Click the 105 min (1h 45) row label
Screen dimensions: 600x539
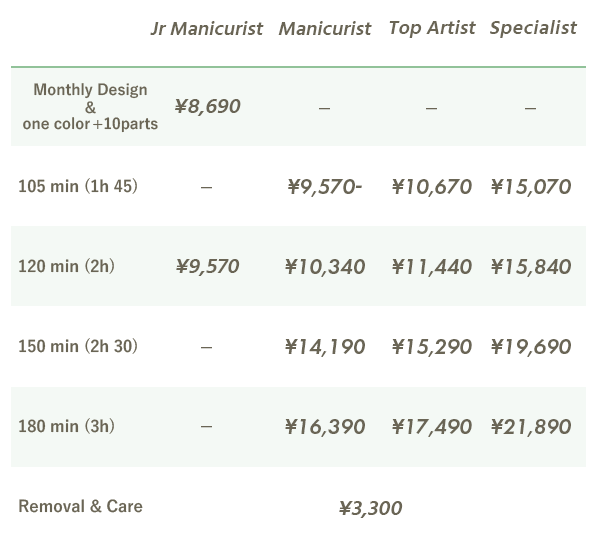(x=78, y=186)
